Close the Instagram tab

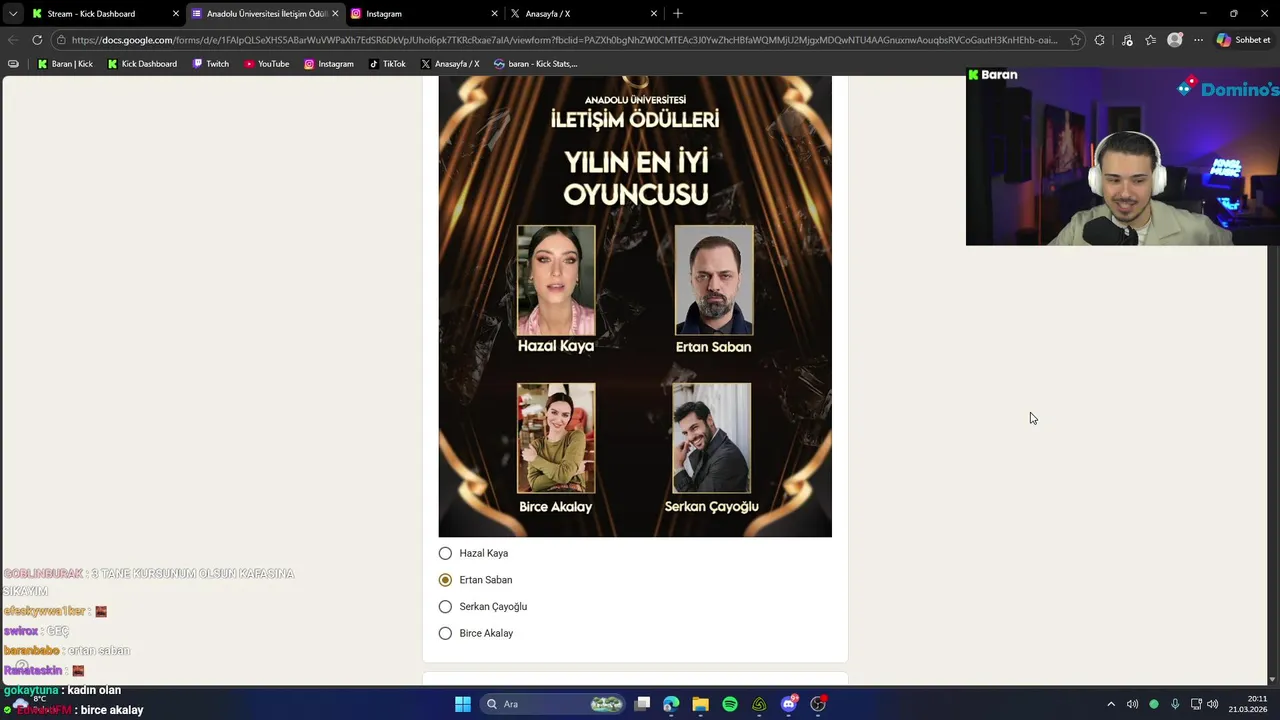pyautogui.click(x=494, y=14)
